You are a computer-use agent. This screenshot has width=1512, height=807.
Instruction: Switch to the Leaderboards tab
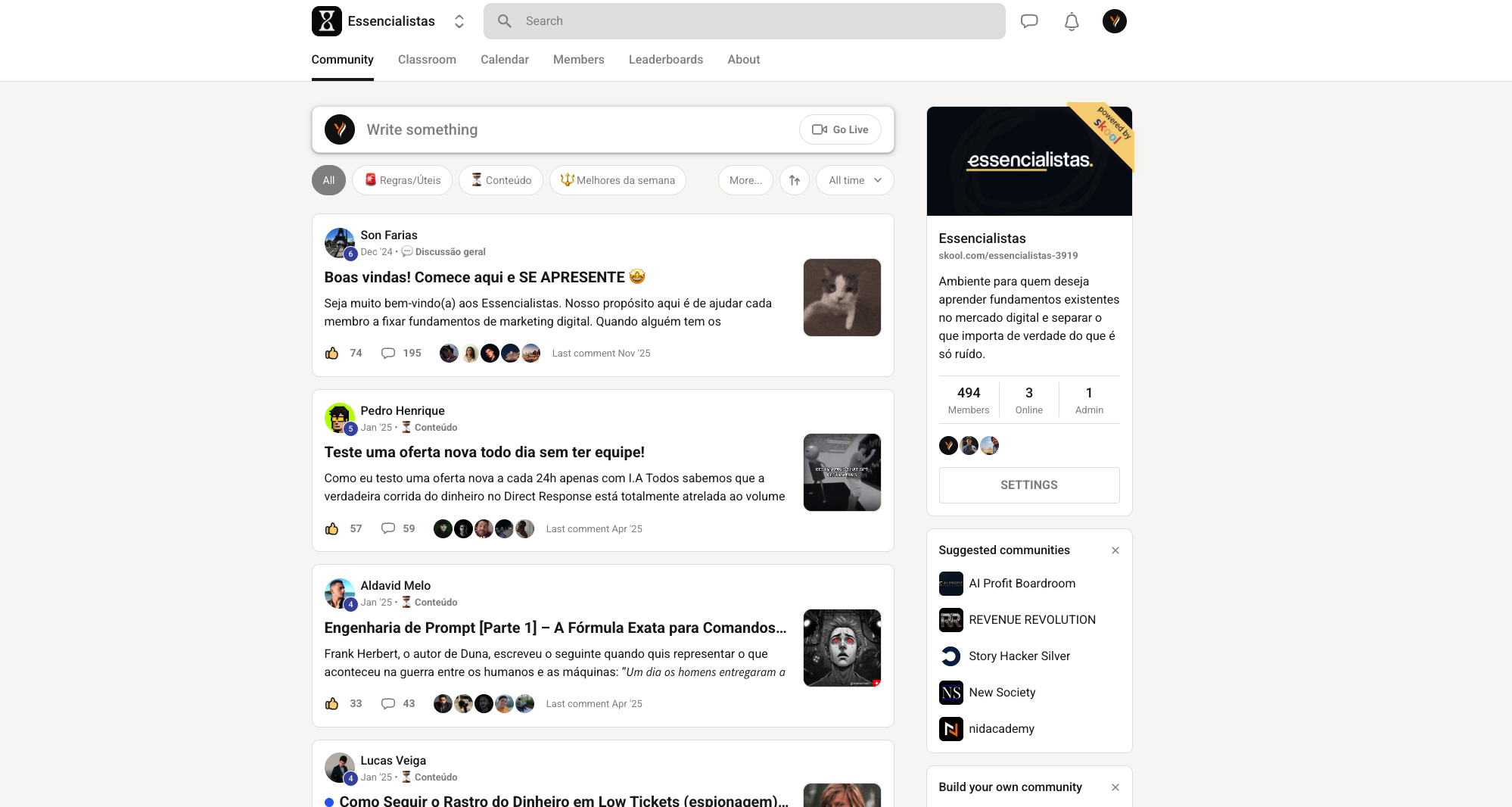pyautogui.click(x=666, y=60)
